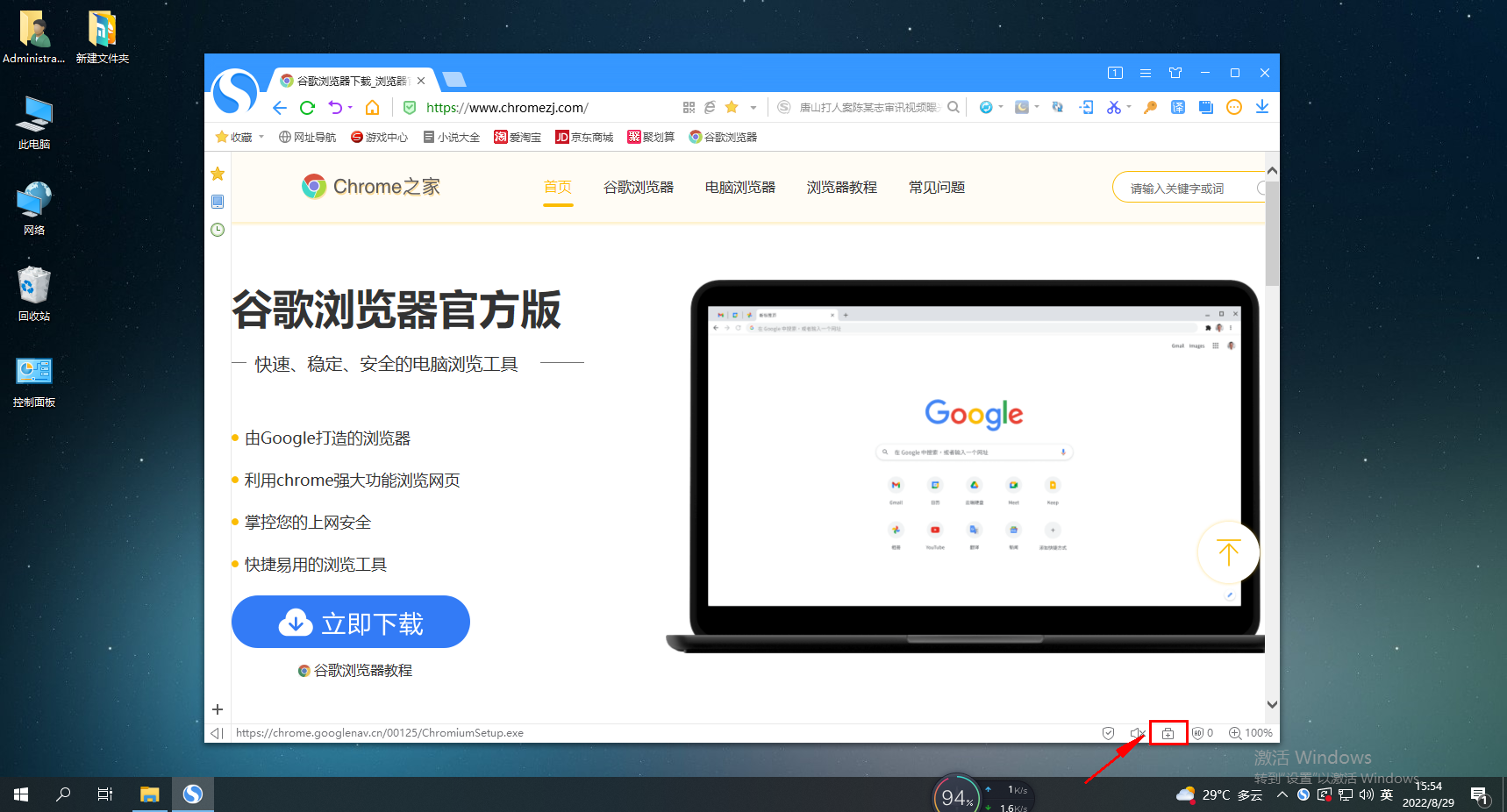
Task: Click the translate (译) toolbar icon
Action: pos(1178,107)
